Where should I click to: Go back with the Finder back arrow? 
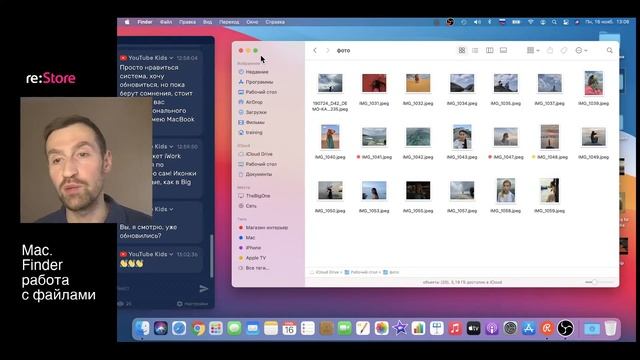pyautogui.click(x=315, y=51)
